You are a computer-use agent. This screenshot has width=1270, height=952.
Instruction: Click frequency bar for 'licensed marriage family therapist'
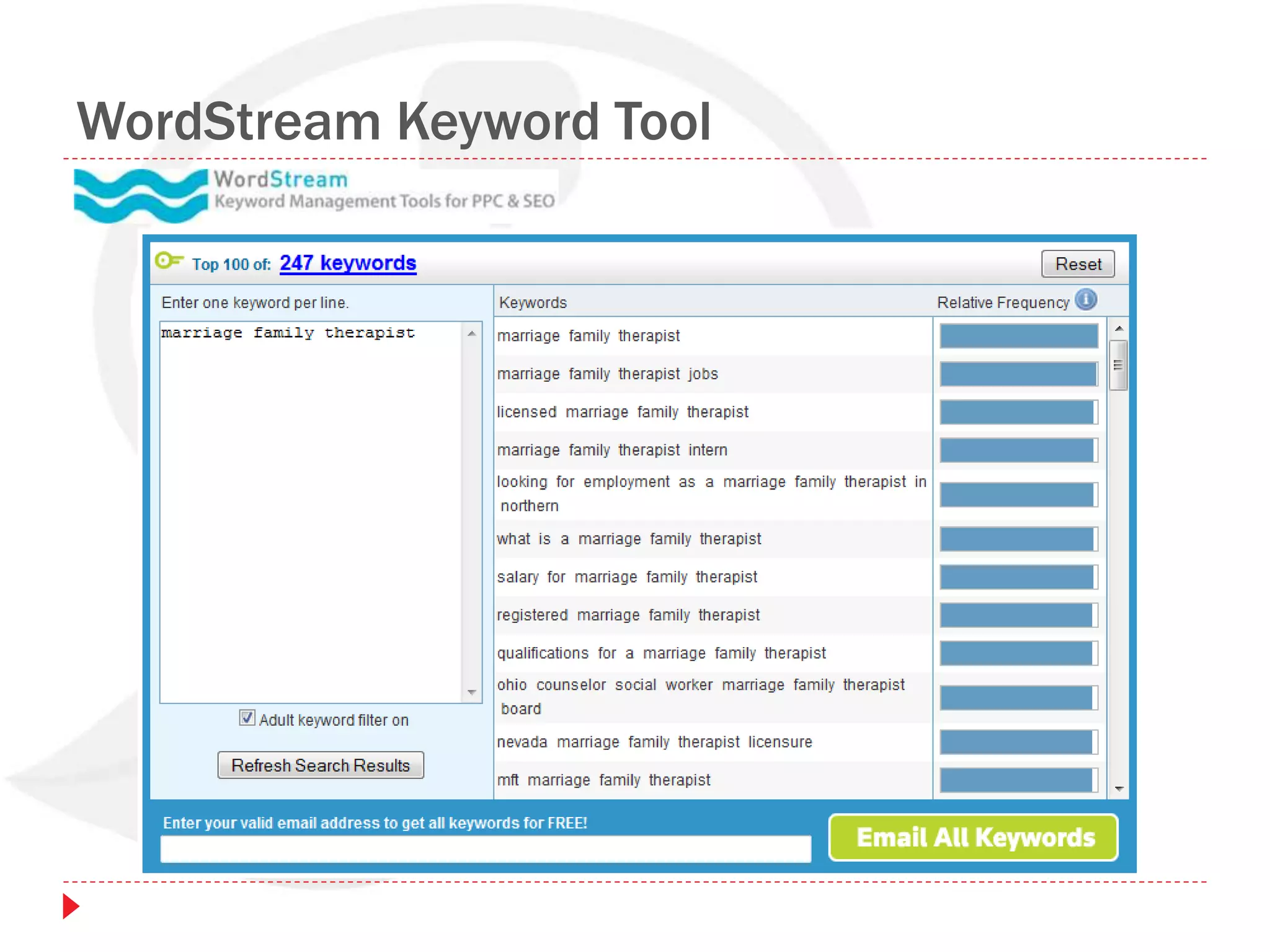tap(1019, 412)
